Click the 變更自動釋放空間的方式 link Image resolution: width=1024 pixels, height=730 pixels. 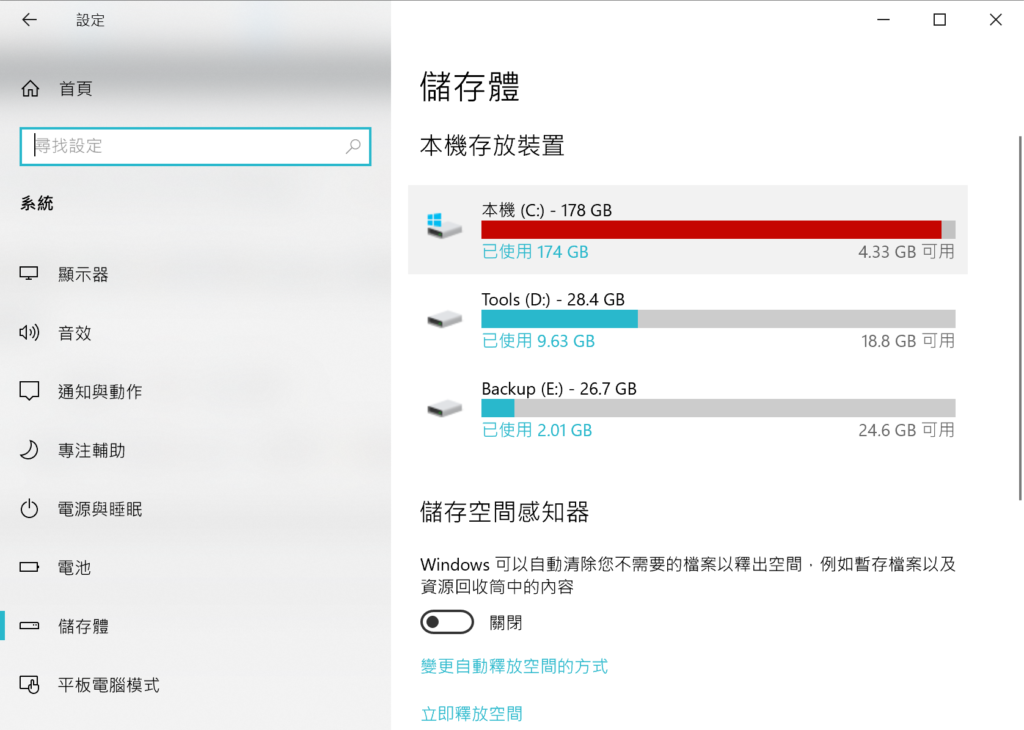[514, 666]
